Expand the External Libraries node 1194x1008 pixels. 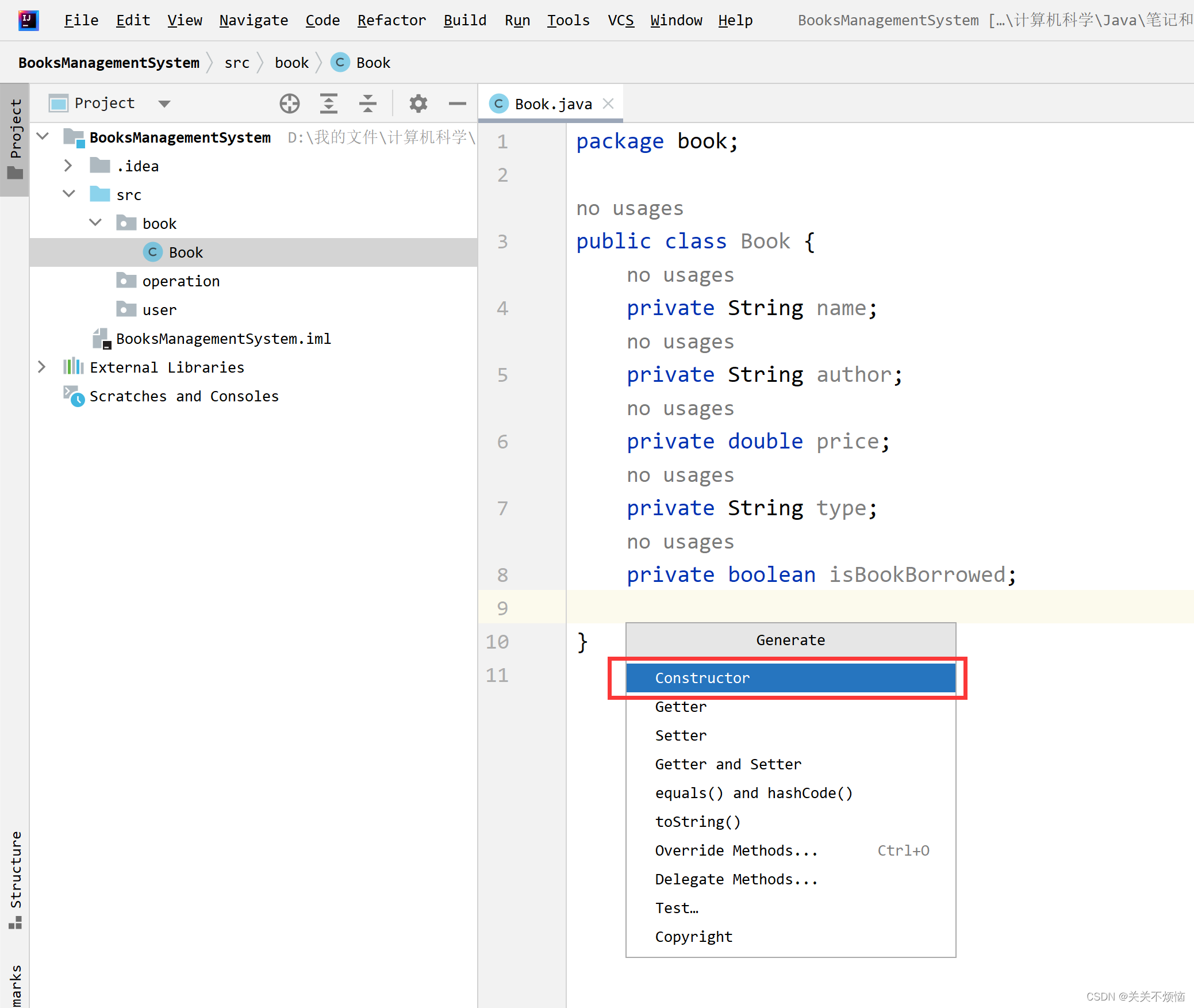[41, 367]
